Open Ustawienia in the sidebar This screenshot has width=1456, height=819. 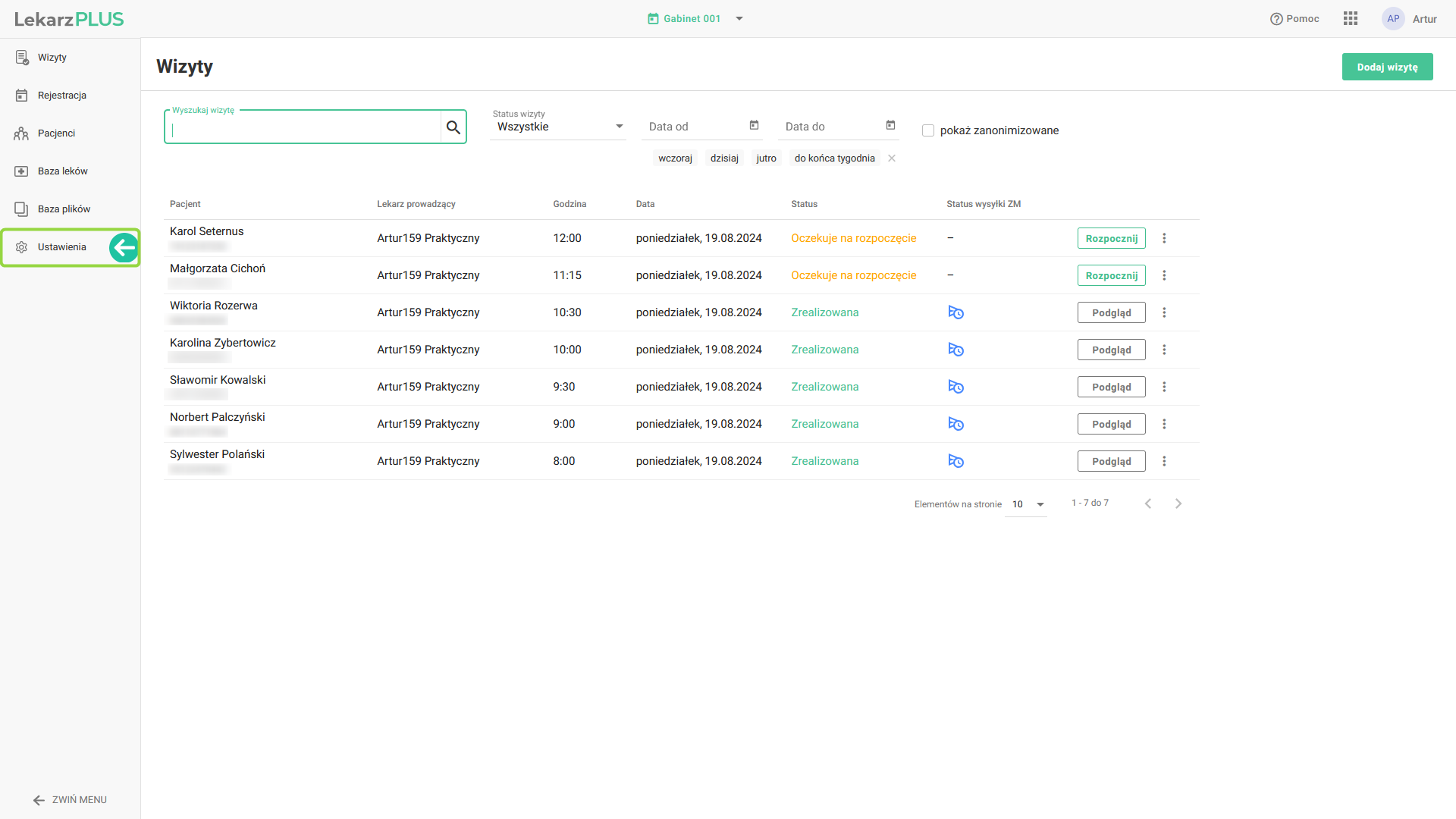[x=61, y=247]
